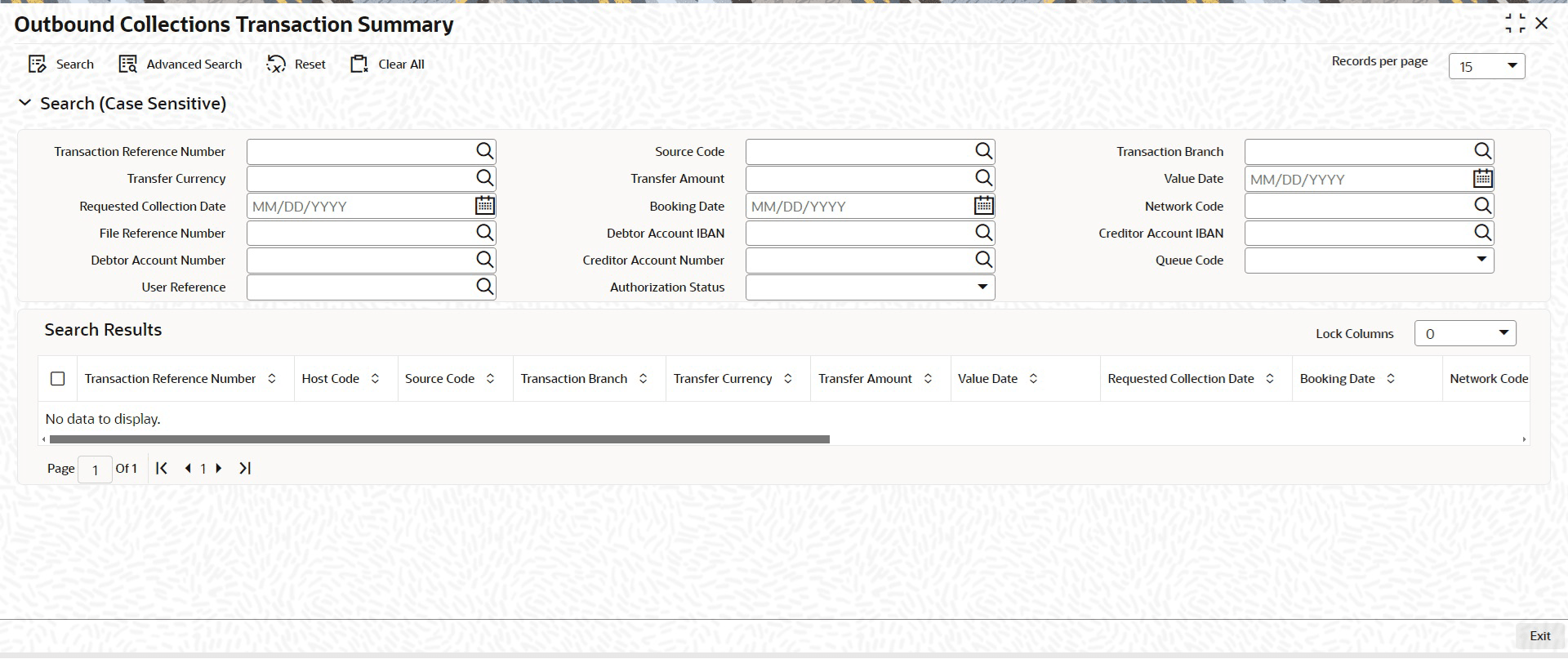Open lookup for Transaction Reference Number
The width and height of the screenshot is (1568, 659).
click(x=485, y=151)
